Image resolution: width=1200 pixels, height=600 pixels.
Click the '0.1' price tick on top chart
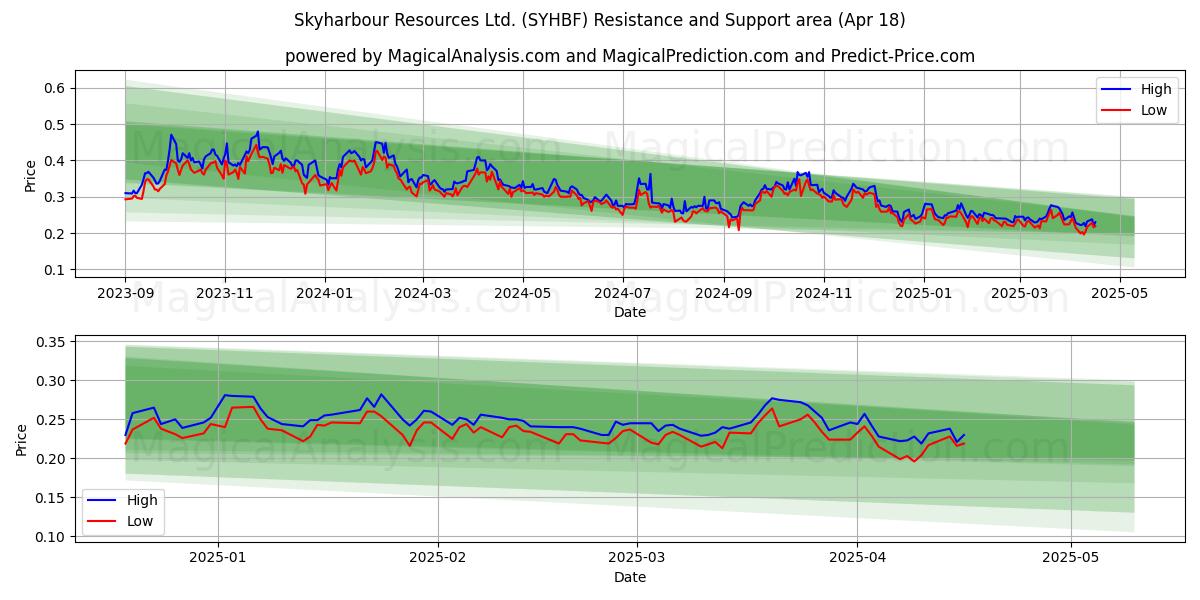(x=56, y=270)
